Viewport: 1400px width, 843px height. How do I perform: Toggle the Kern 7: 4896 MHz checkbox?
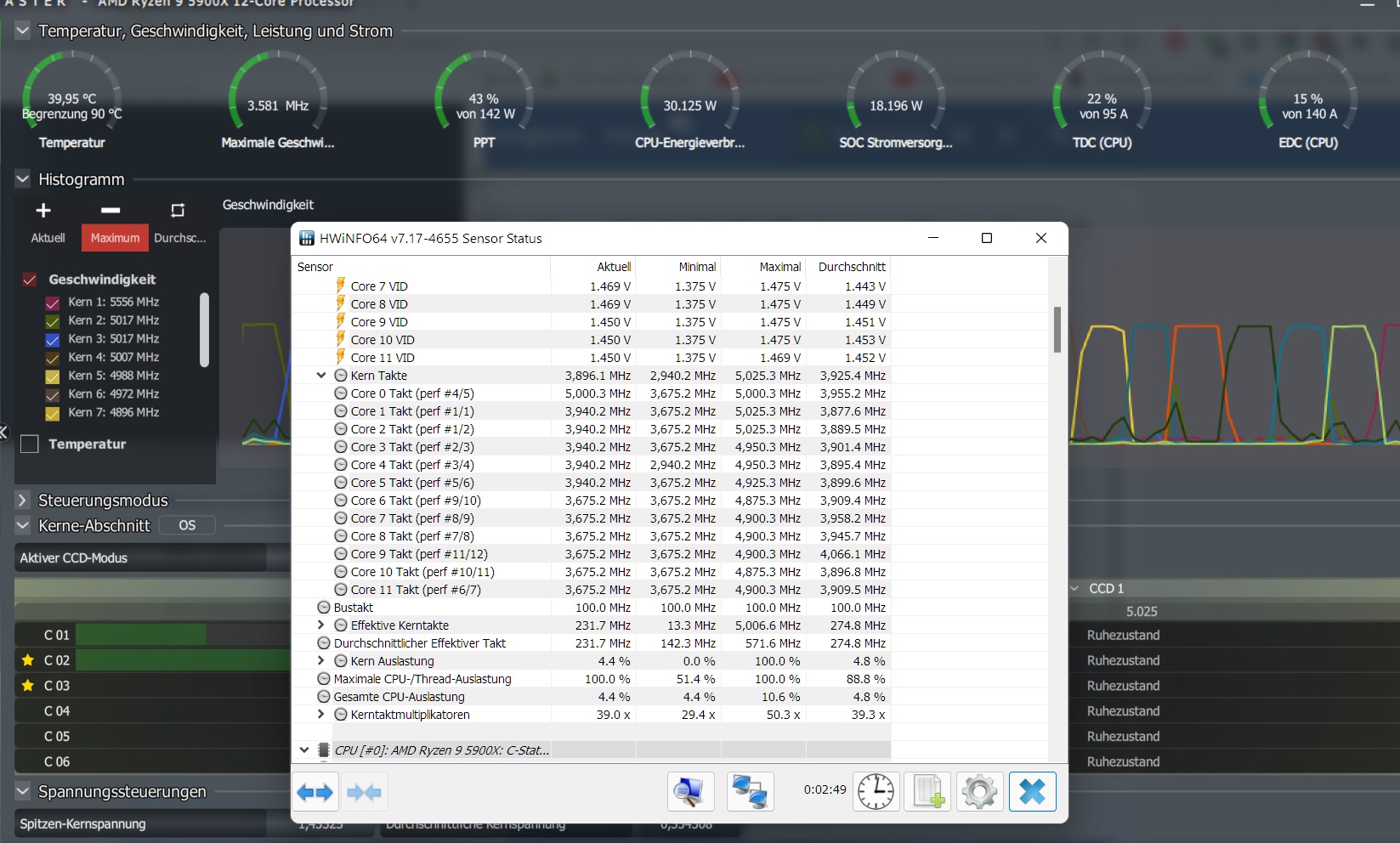pos(52,413)
